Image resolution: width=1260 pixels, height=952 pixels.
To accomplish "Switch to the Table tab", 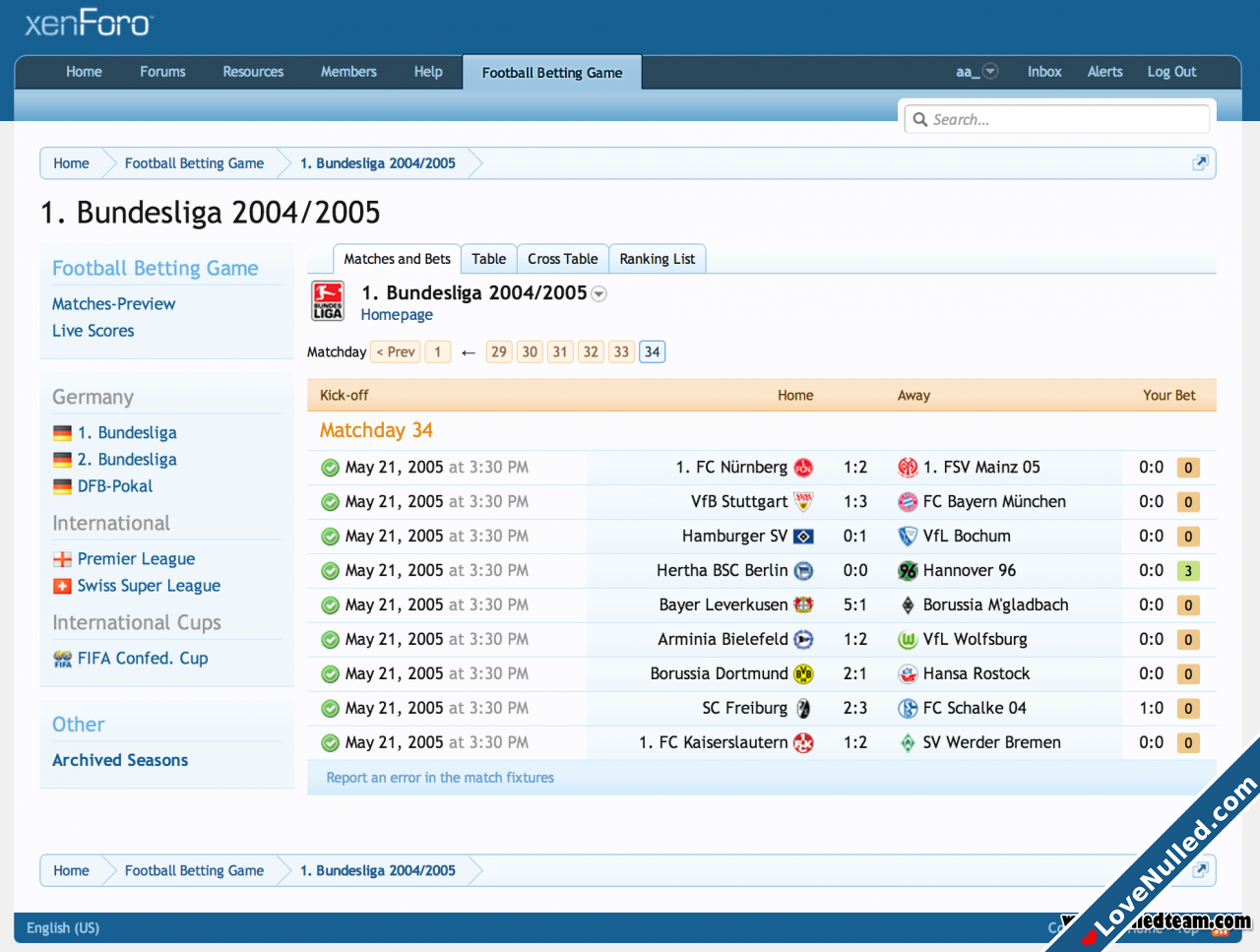I will coord(488,259).
